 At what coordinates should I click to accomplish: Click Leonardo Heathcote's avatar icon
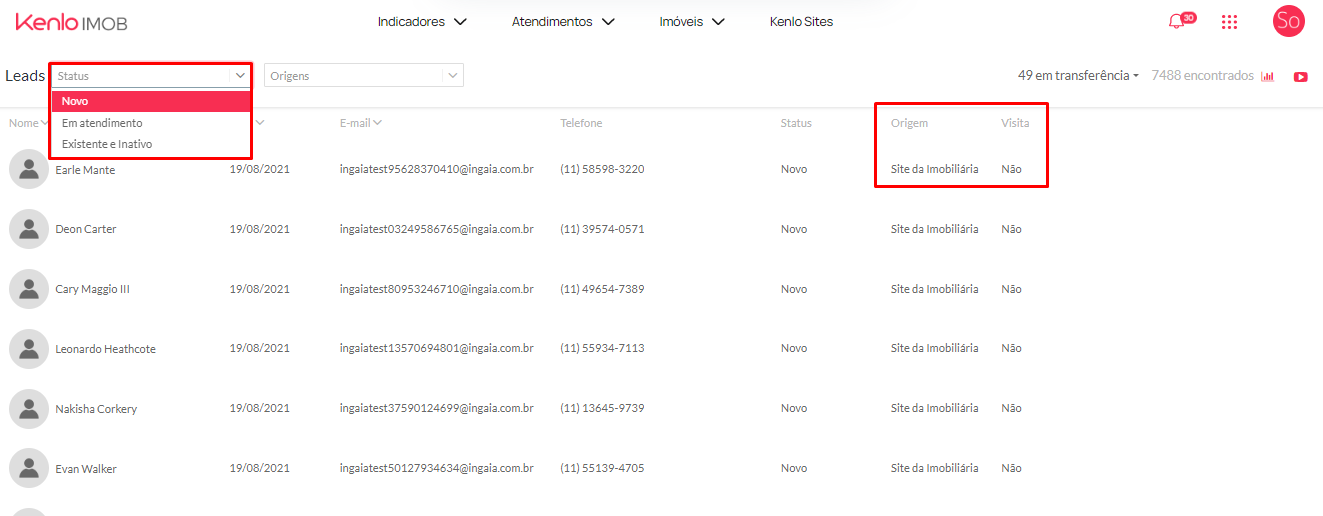coord(29,349)
